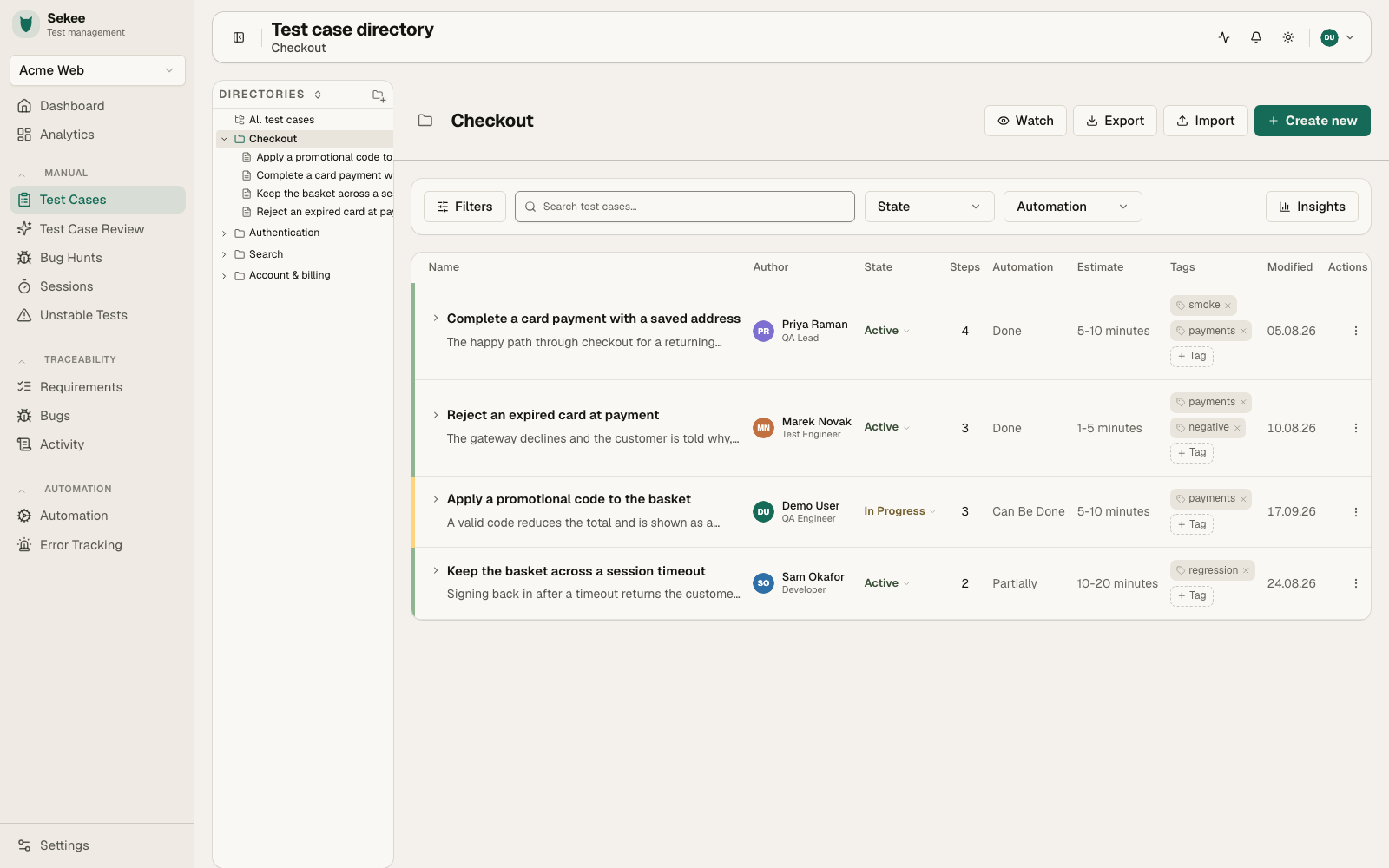The width and height of the screenshot is (1389, 868).
Task: Expand the Account & billing directory
Action: coord(224,276)
